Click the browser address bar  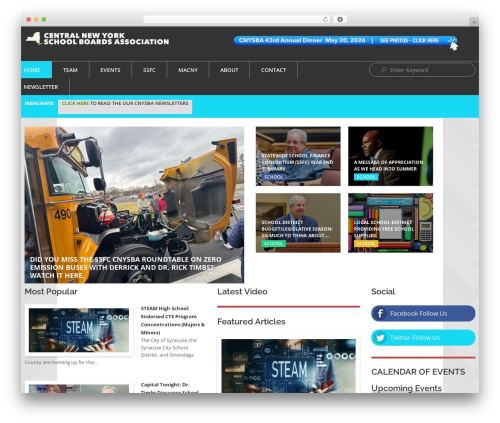point(237,19)
